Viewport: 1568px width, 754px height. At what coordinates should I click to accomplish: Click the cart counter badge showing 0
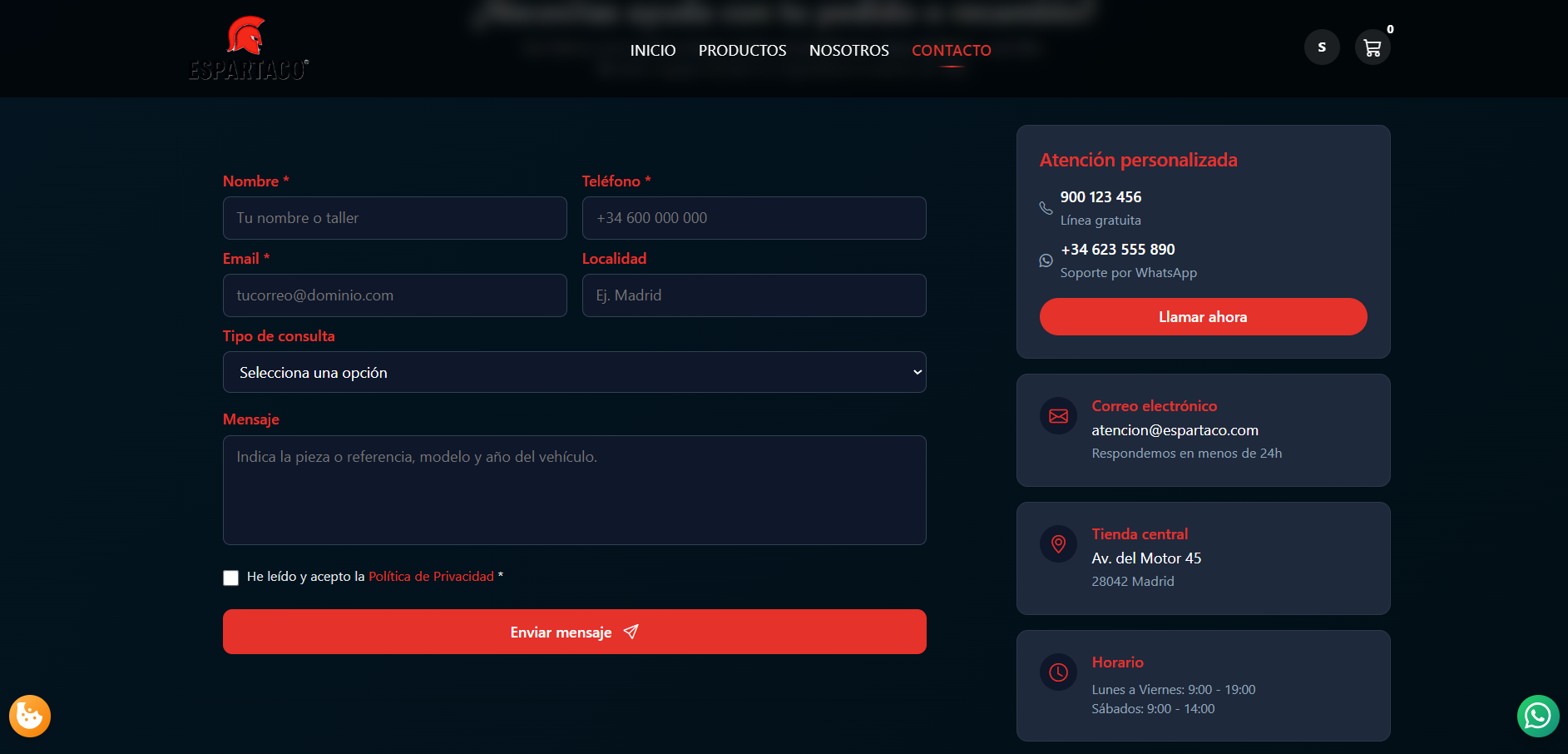point(1390,29)
